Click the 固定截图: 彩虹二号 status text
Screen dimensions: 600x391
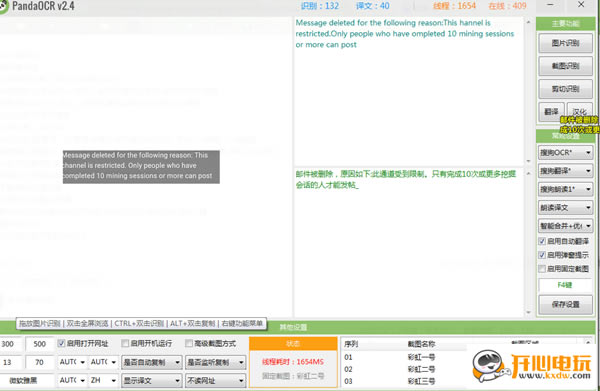293,376
